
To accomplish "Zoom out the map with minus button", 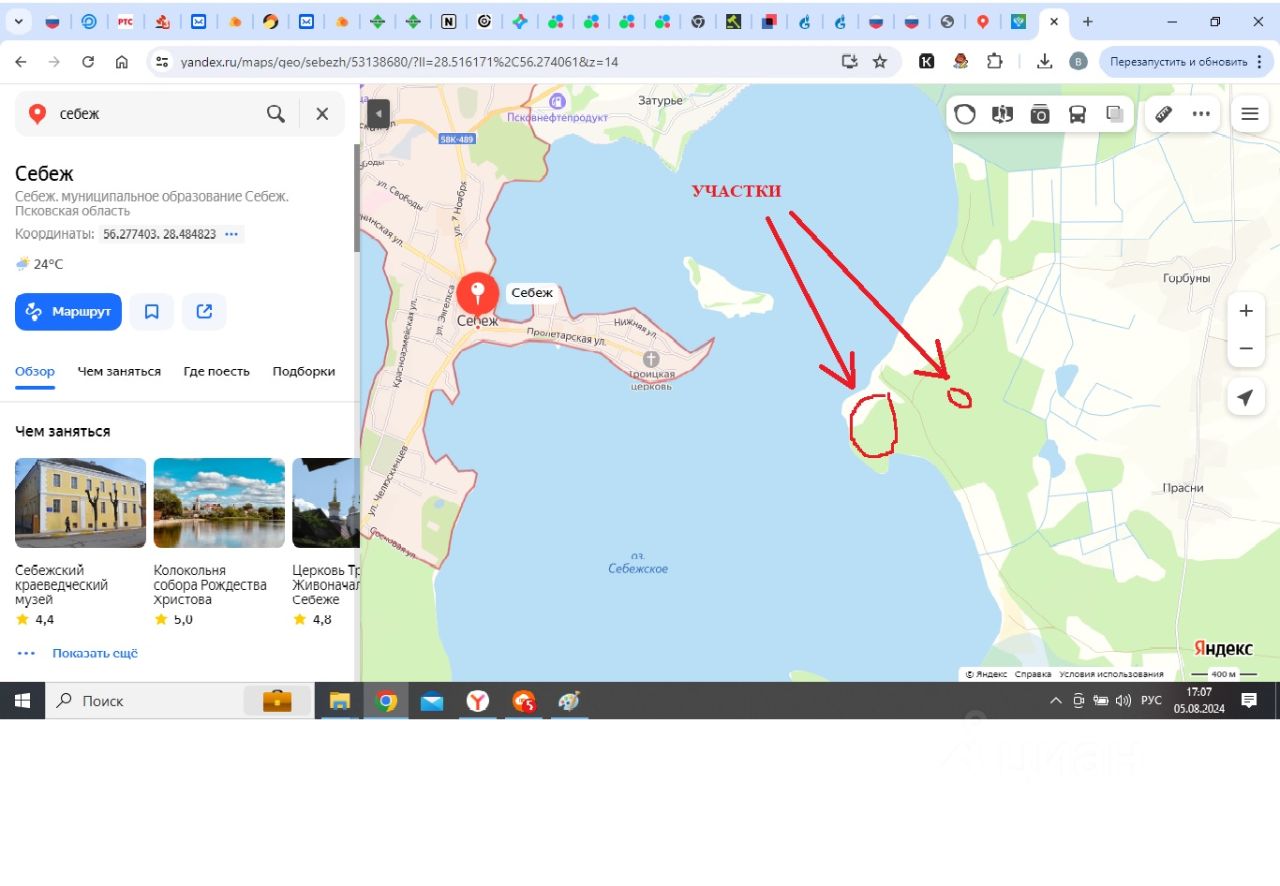I will click(1246, 348).
